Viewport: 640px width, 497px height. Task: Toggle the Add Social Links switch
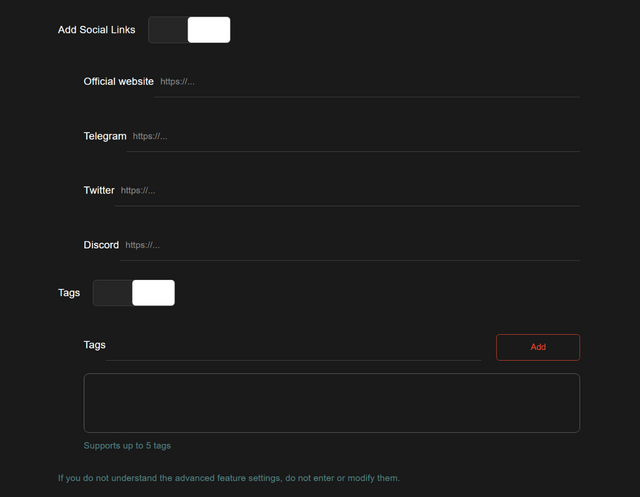pos(189,30)
